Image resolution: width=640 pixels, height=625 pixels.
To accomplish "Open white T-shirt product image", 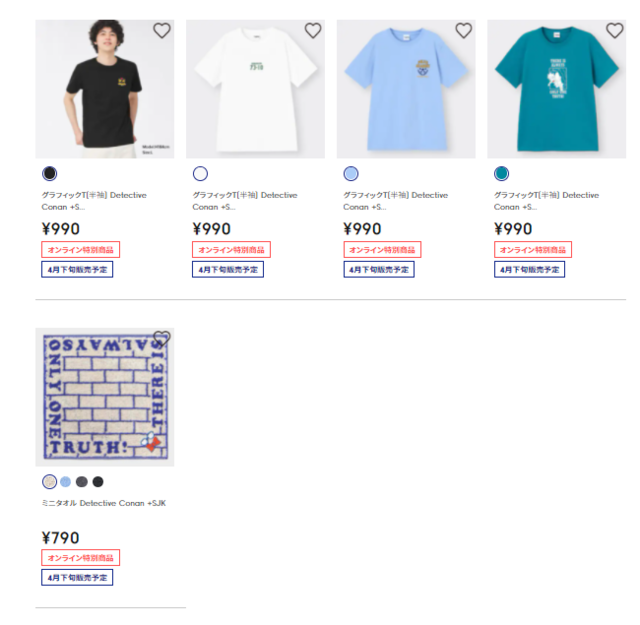I will pos(255,89).
